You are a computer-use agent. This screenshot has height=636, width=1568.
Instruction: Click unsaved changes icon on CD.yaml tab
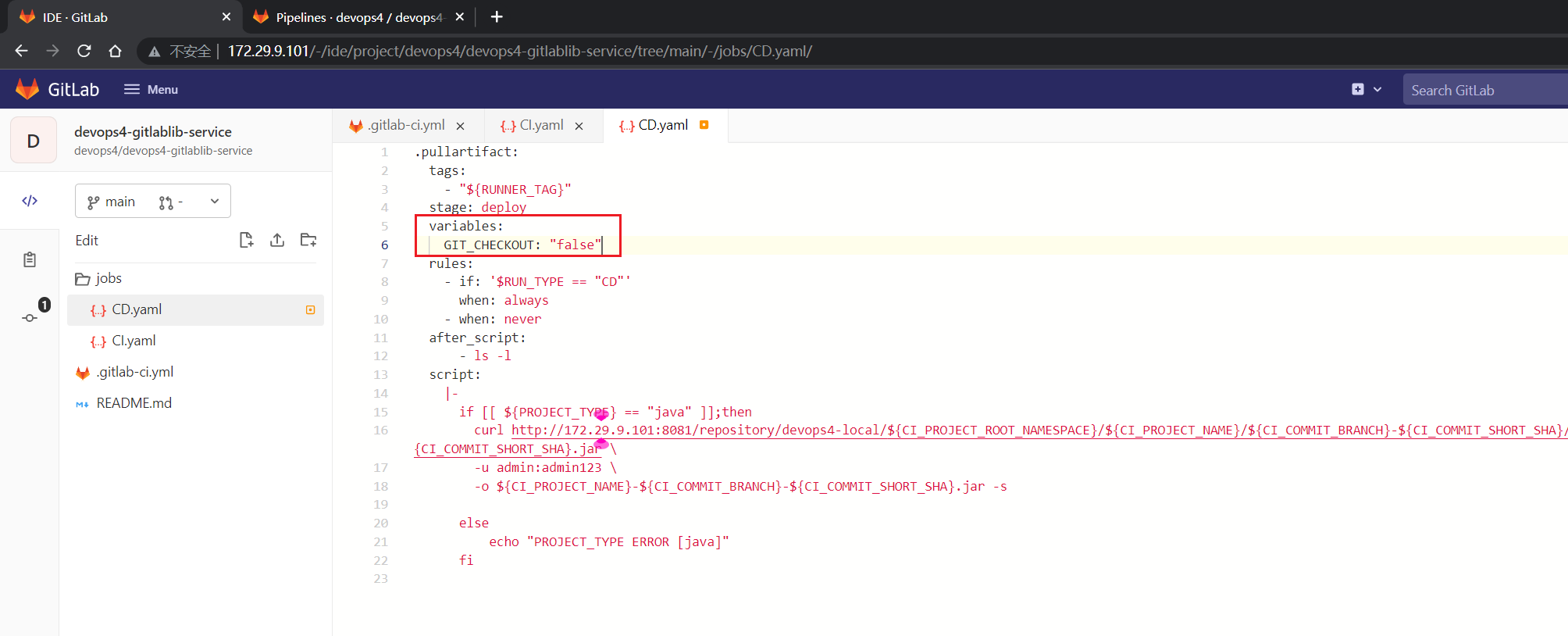click(x=704, y=125)
